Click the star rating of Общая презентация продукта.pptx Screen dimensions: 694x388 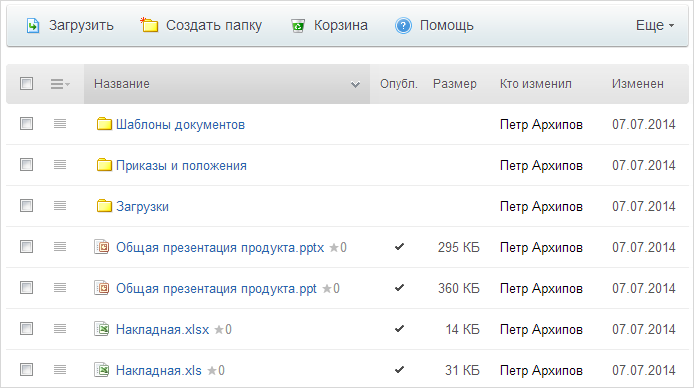click(x=338, y=247)
